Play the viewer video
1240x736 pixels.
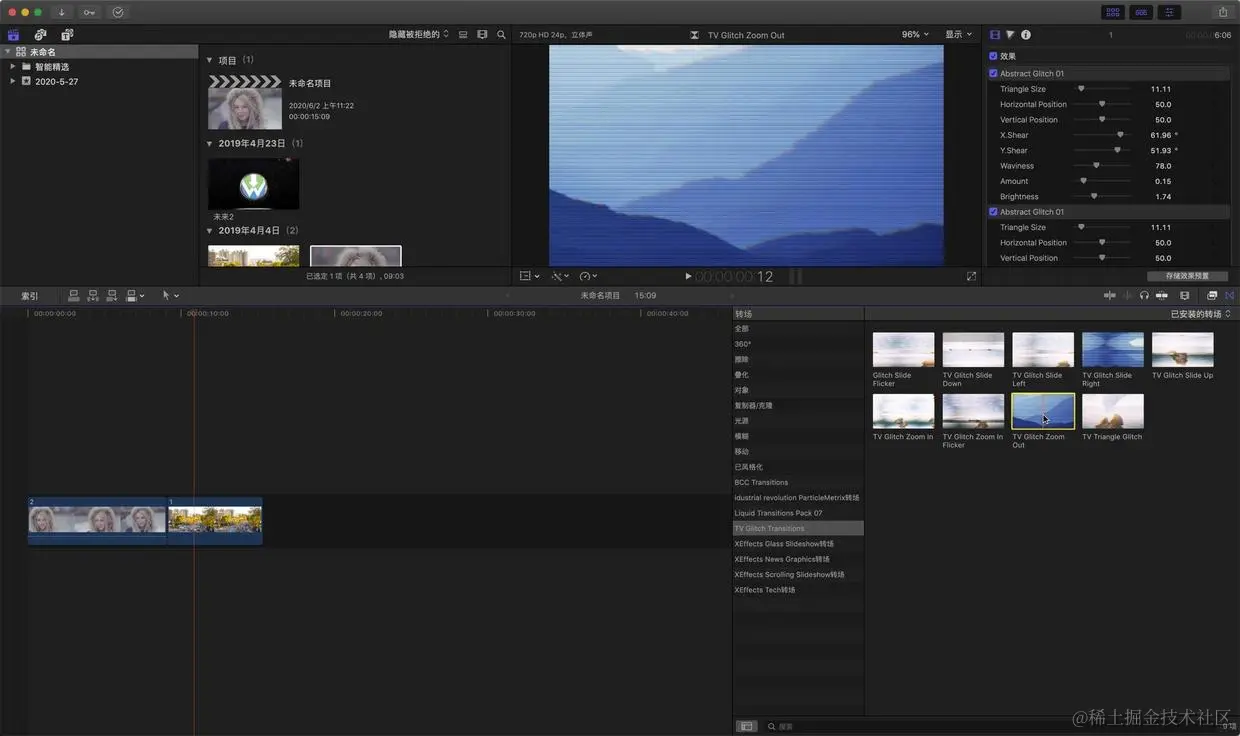coord(688,276)
